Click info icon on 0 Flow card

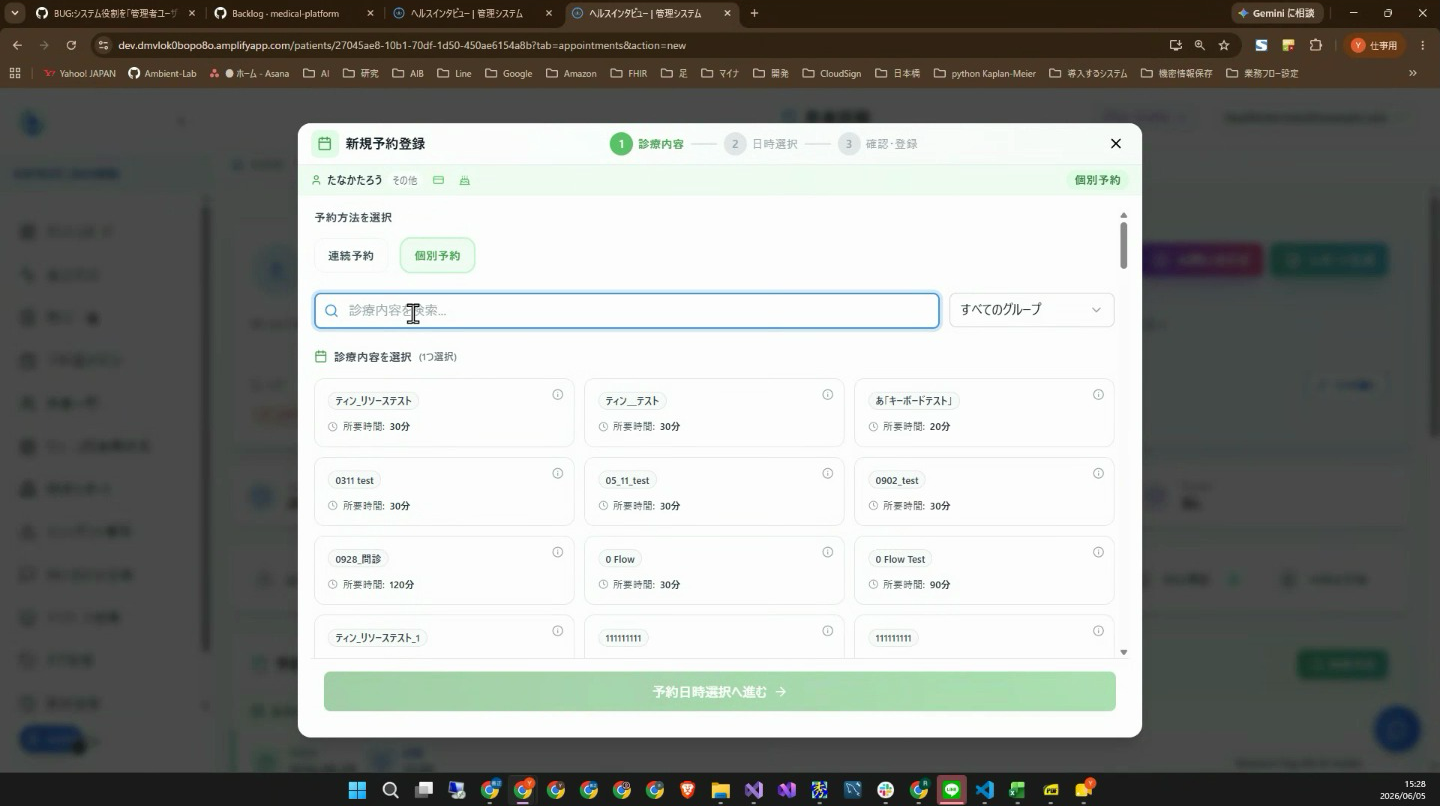(x=828, y=553)
